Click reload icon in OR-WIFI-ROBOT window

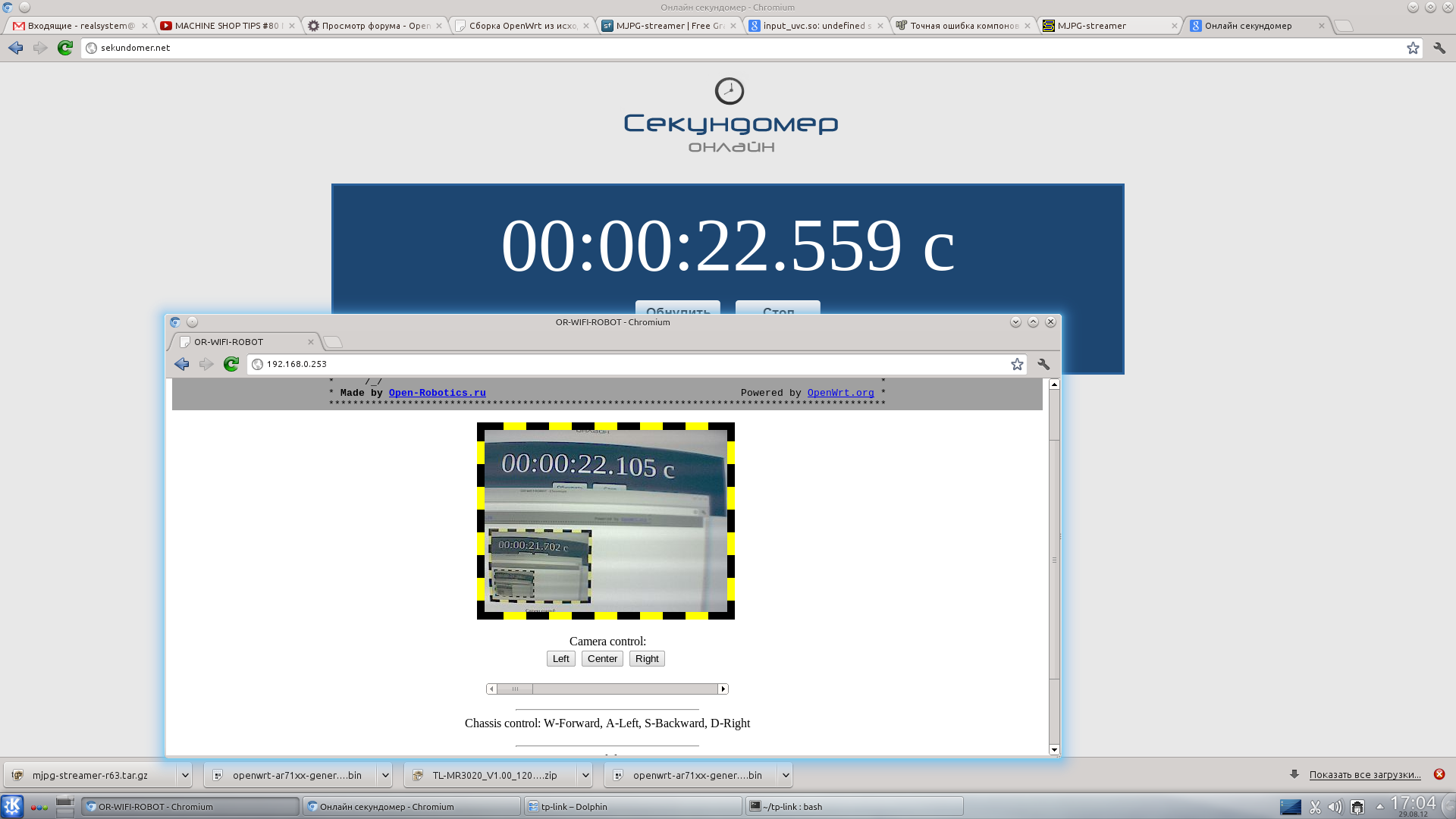click(231, 365)
